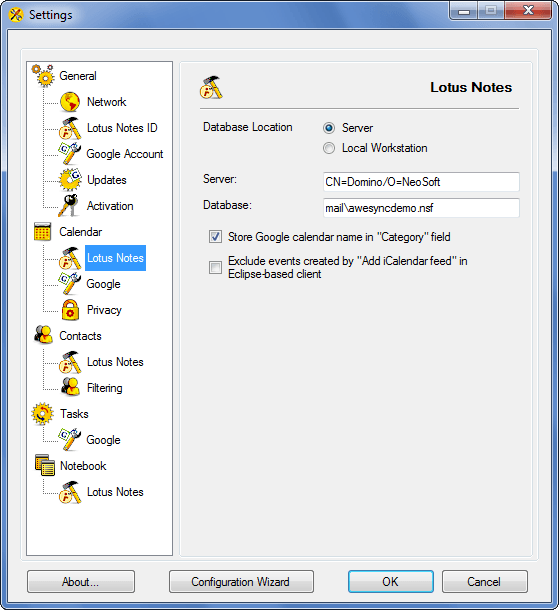Click the General gears icon
Viewport: 559px width, 610px height.
coord(42,75)
